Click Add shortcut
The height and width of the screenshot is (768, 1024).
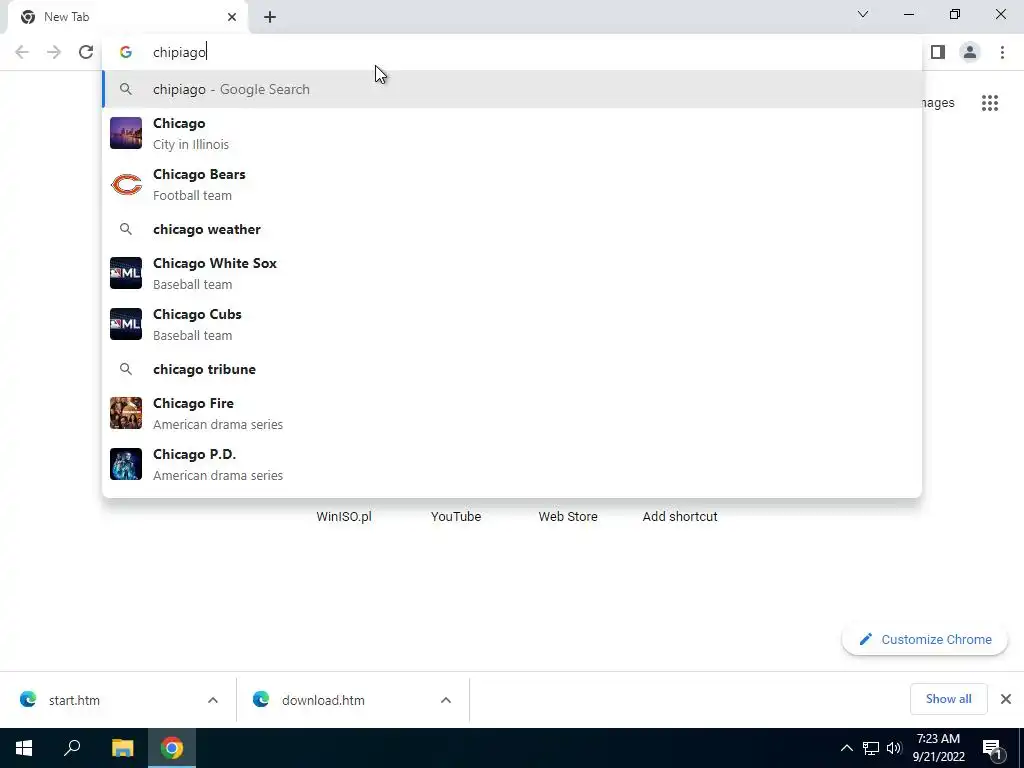(x=680, y=517)
